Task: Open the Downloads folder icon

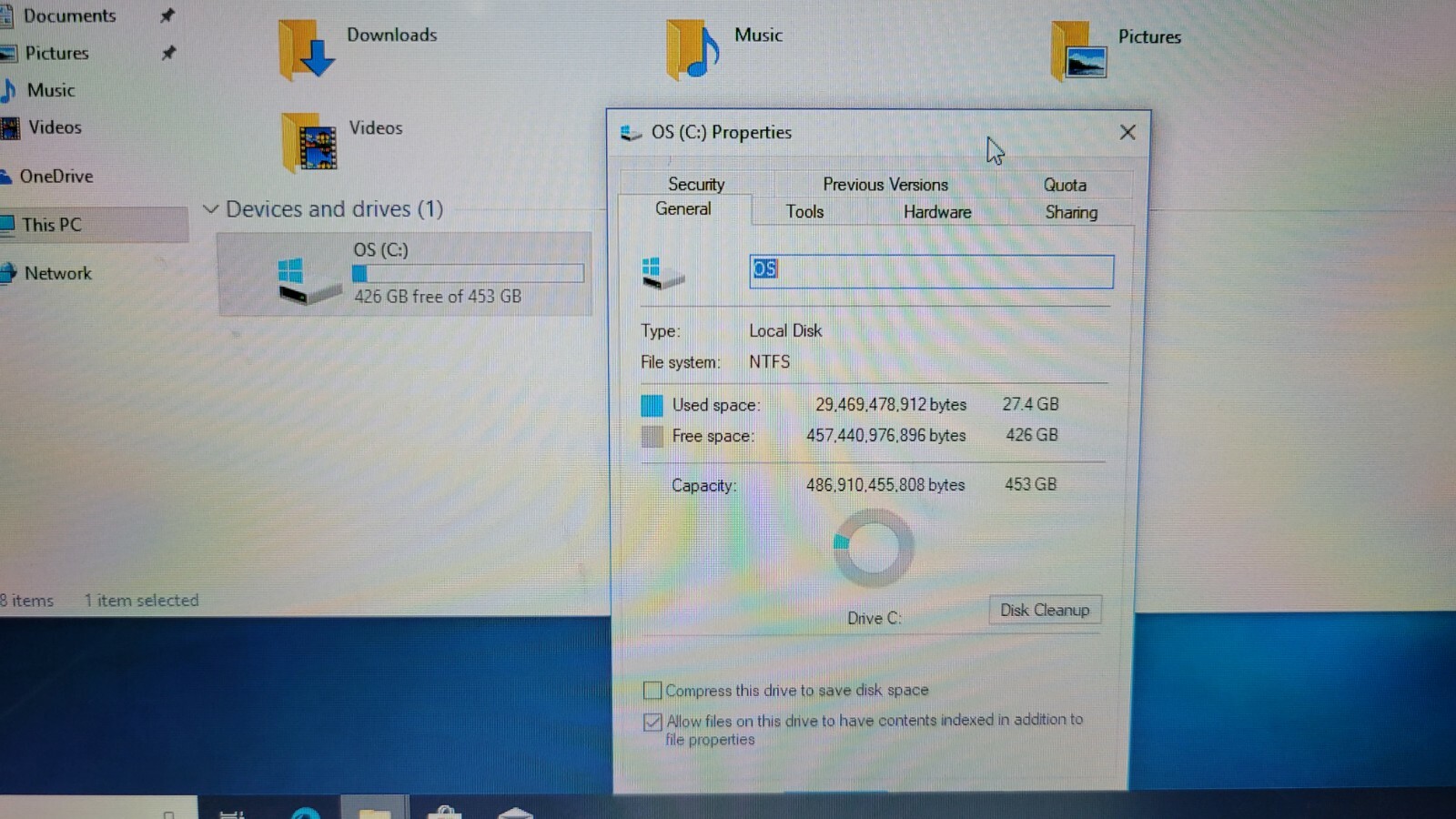Action: [x=306, y=50]
